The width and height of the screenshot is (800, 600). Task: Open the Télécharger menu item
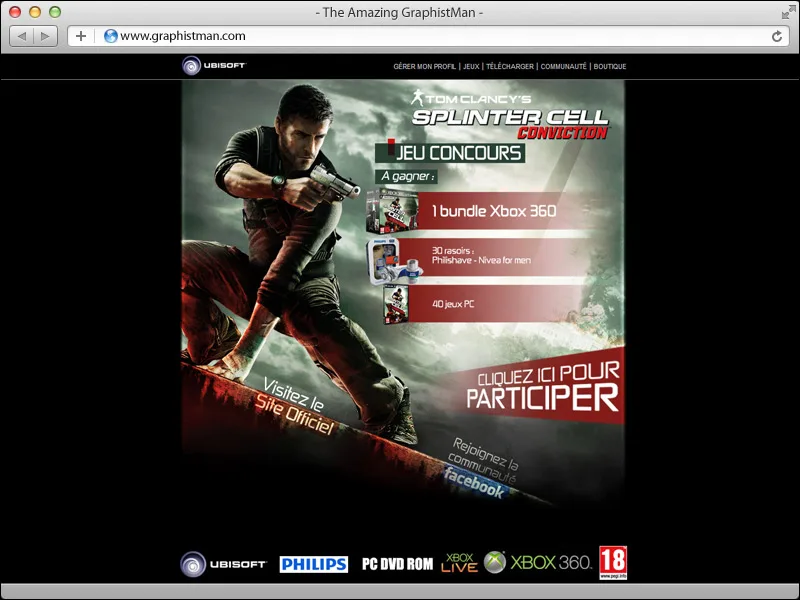(x=510, y=66)
